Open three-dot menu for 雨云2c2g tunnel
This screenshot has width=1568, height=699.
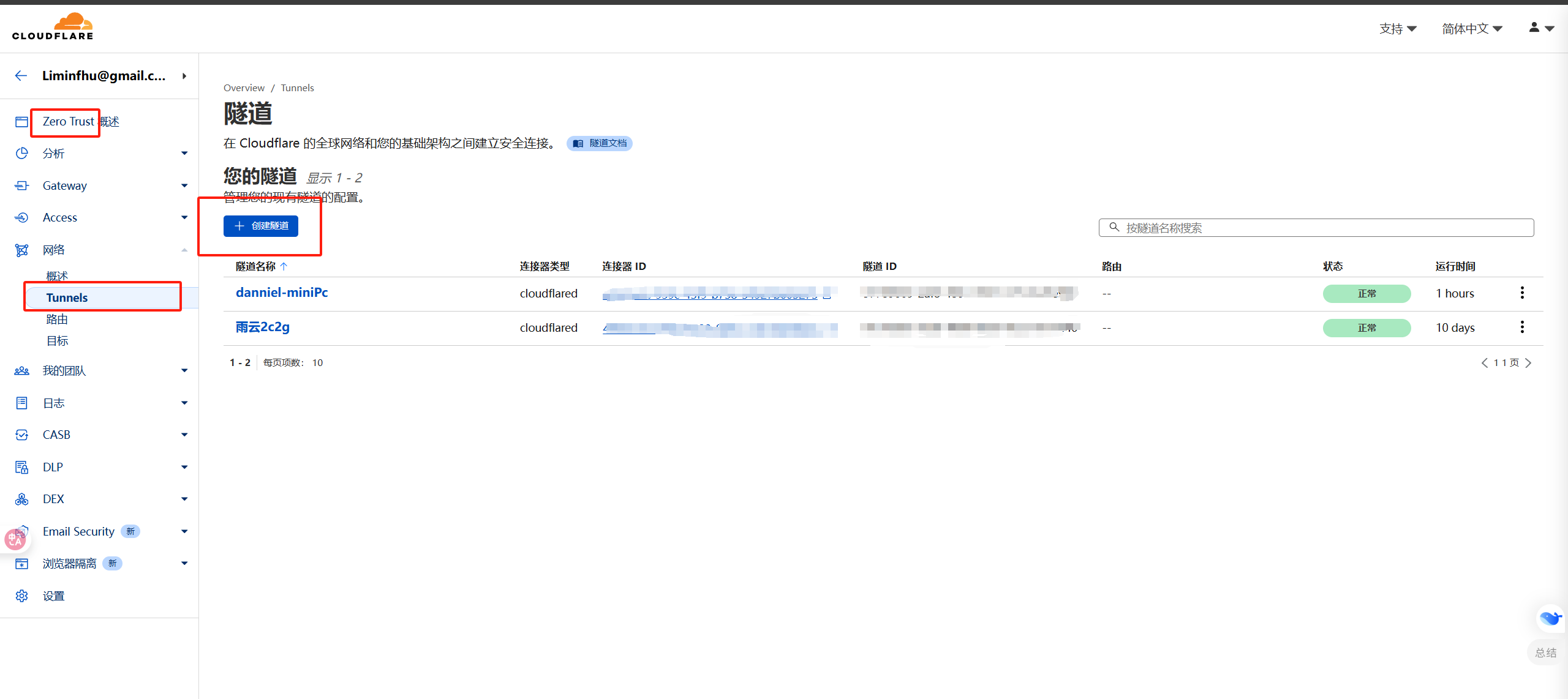[x=1521, y=327]
